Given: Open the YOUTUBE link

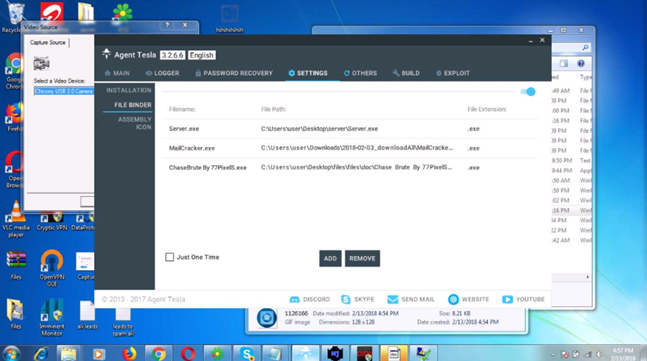Looking at the screenshot, I should tap(523, 299).
